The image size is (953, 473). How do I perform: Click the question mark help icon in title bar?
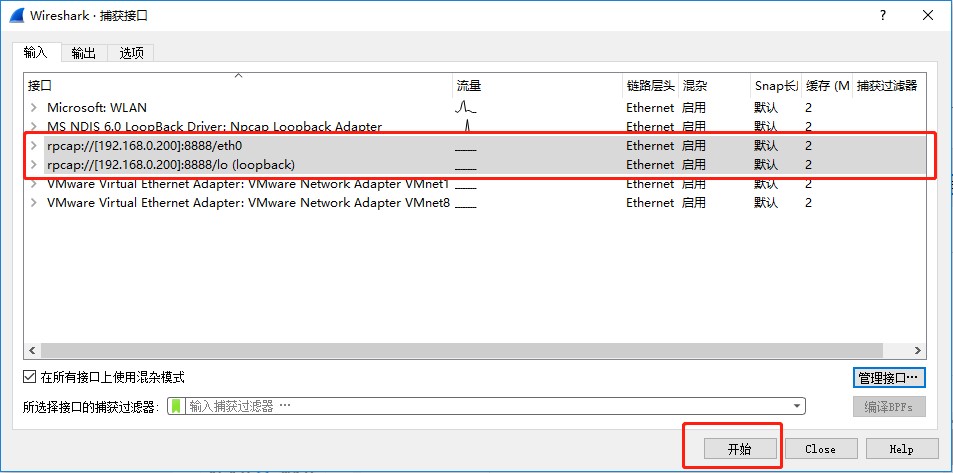[x=882, y=15]
